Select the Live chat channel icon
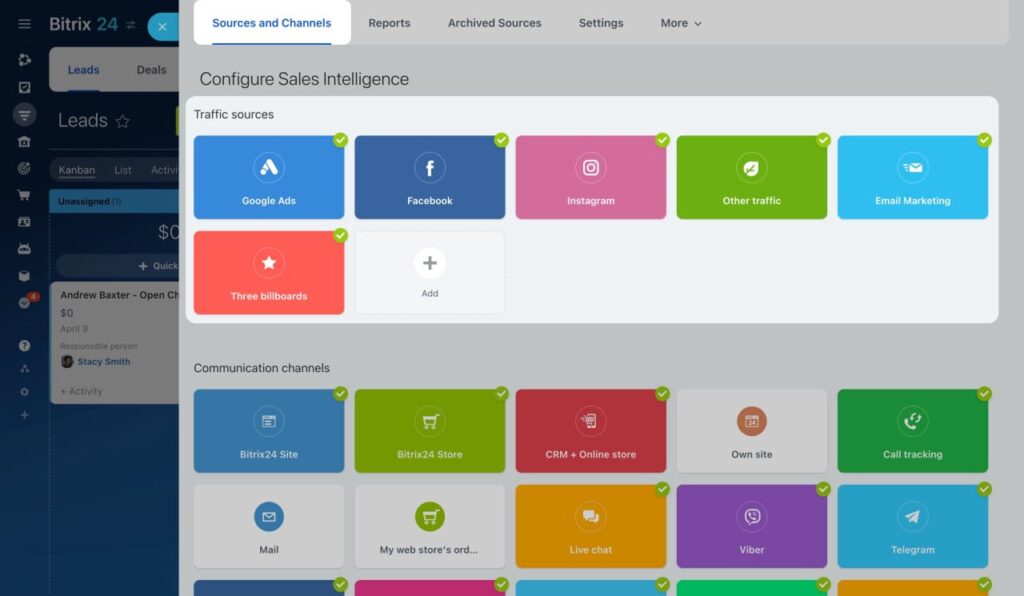This screenshot has width=1024, height=596. [590, 518]
